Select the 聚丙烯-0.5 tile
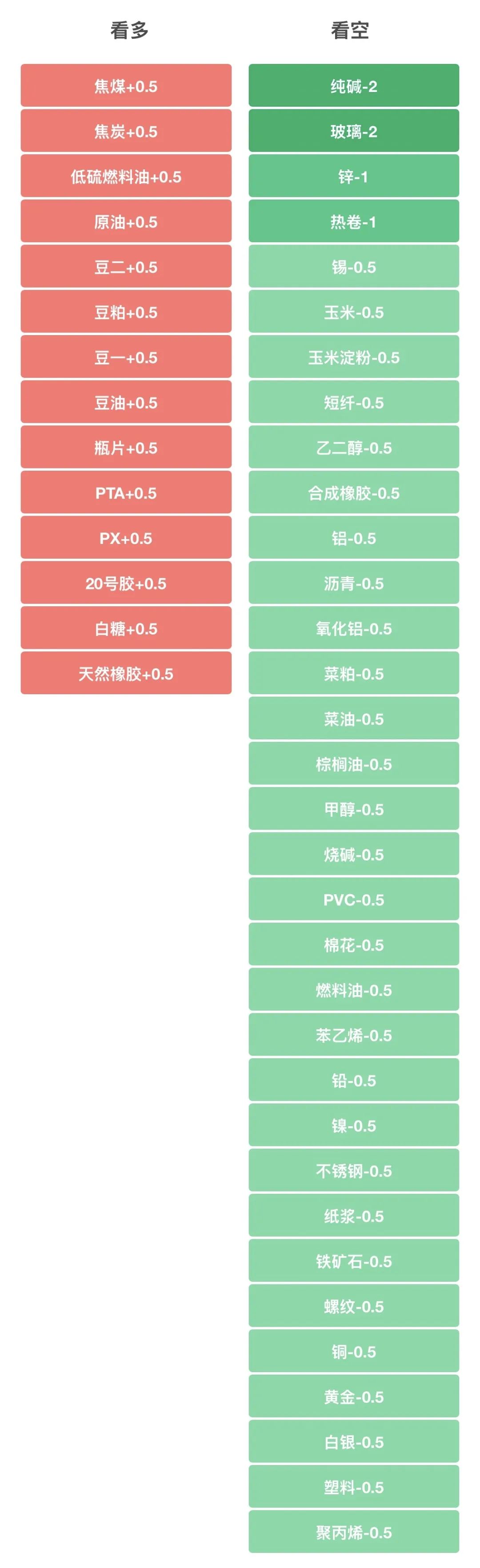 [x=353, y=1532]
